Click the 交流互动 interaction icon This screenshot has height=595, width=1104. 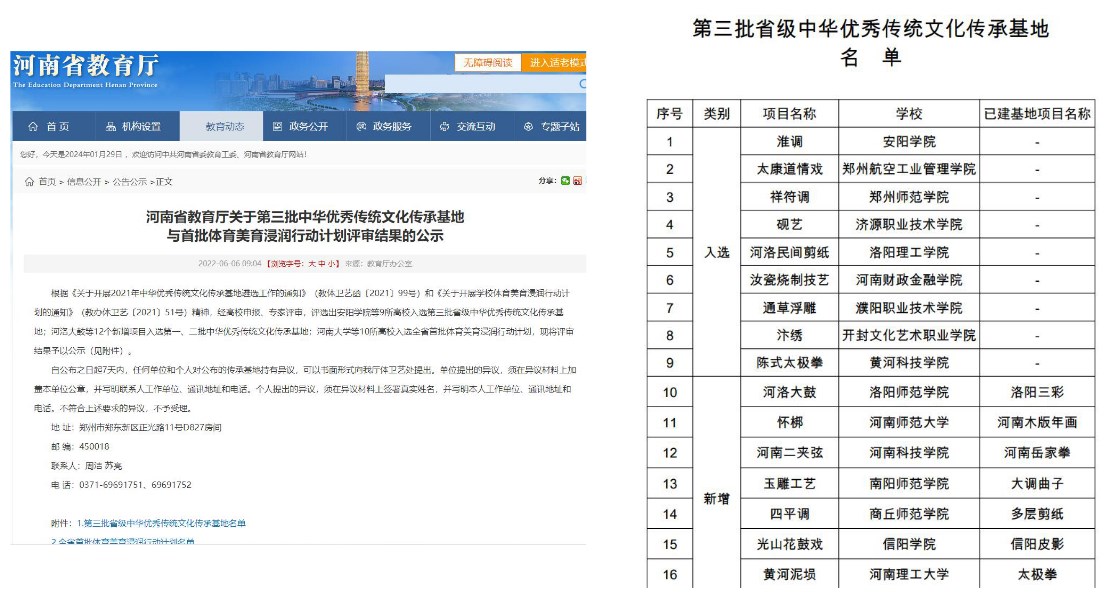click(445, 127)
